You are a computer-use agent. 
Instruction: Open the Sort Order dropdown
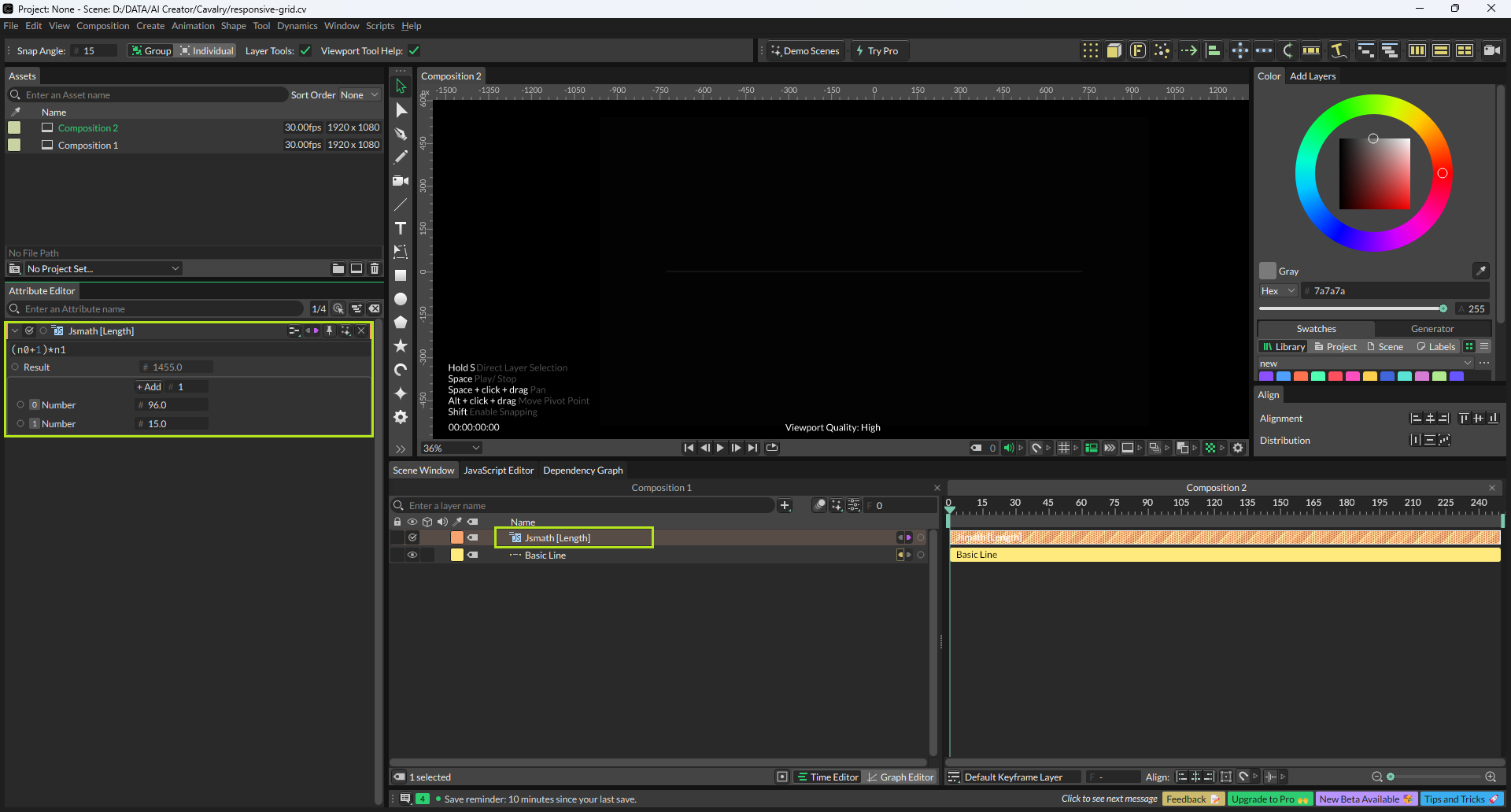[359, 95]
